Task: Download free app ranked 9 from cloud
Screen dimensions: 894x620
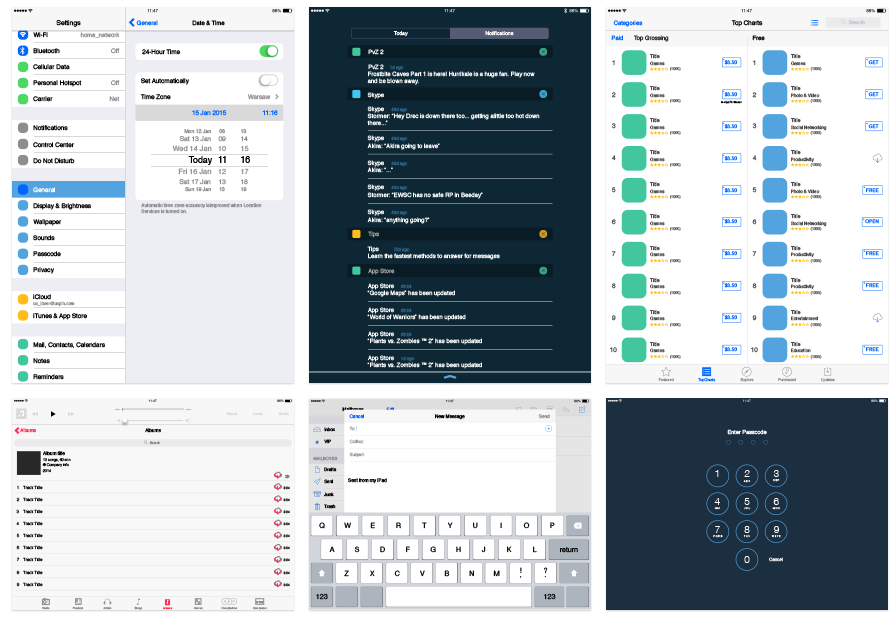Action: (x=877, y=317)
